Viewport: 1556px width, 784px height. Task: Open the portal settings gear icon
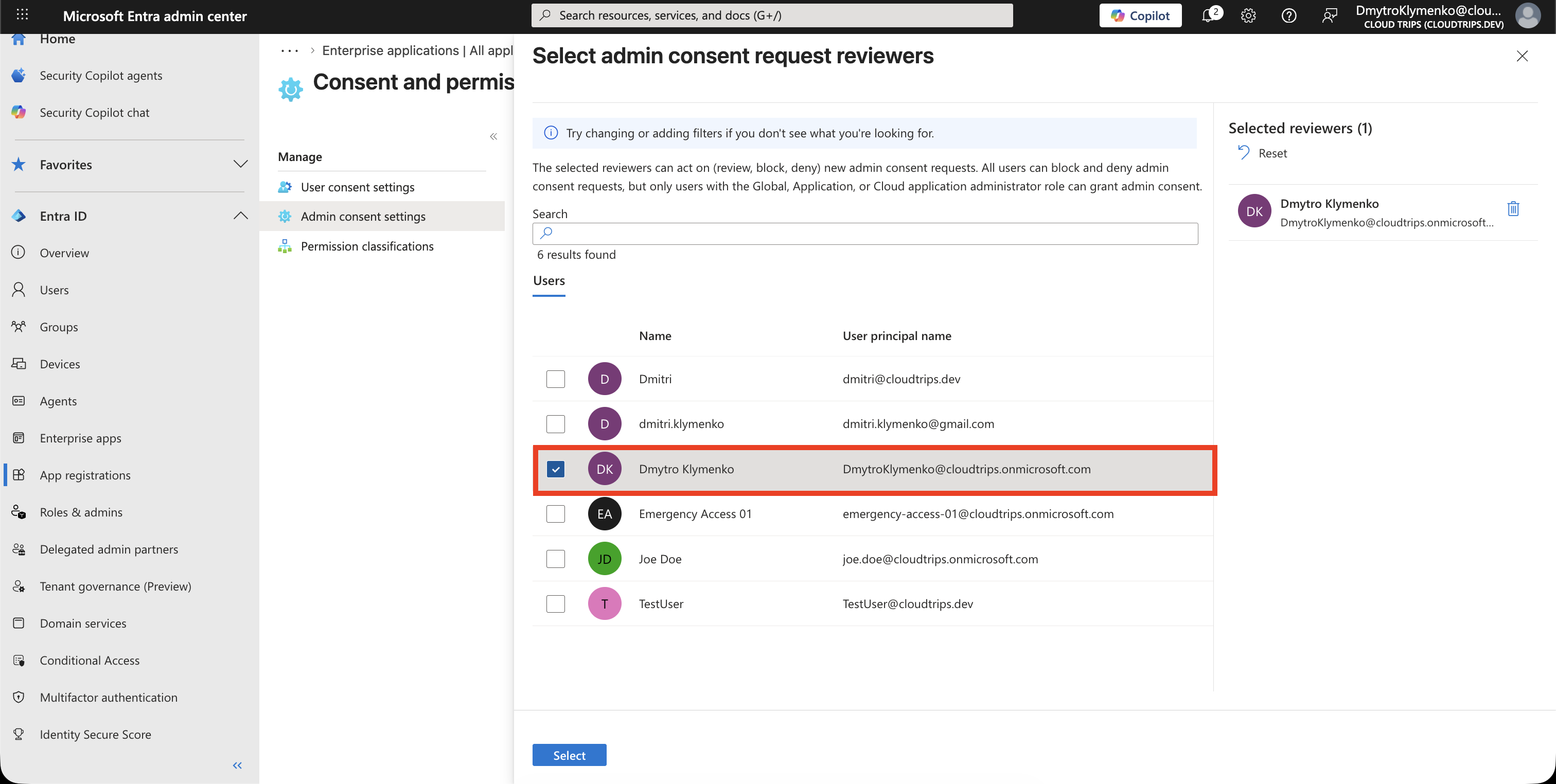(x=1248, y=16)
